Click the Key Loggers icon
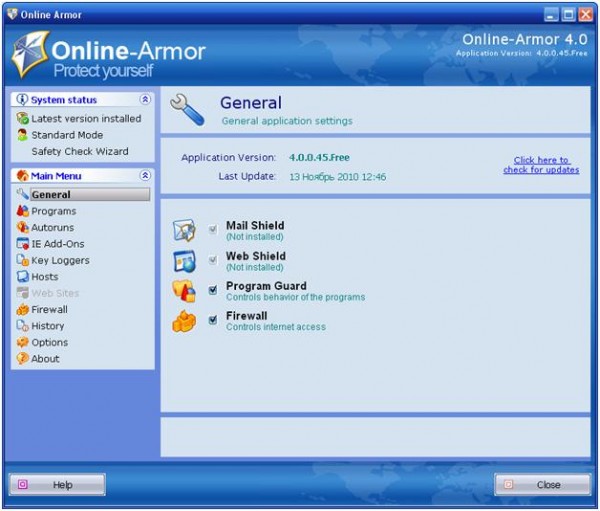This screenshot has width=600, height=511. (23, 260)
